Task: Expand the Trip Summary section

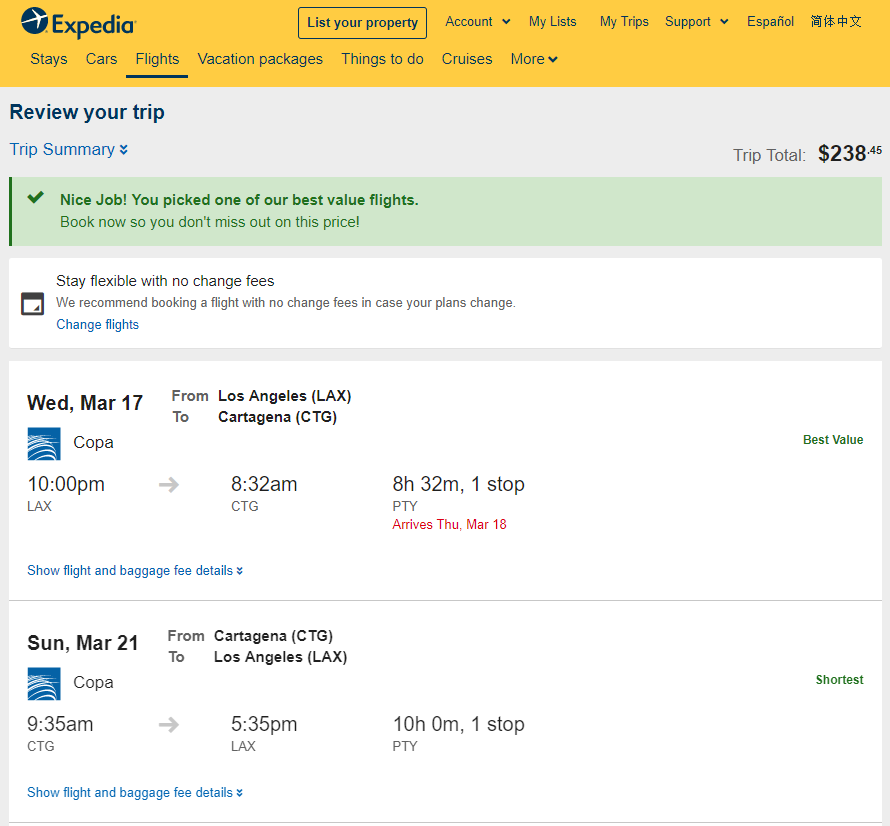Action: click(69, 149)
